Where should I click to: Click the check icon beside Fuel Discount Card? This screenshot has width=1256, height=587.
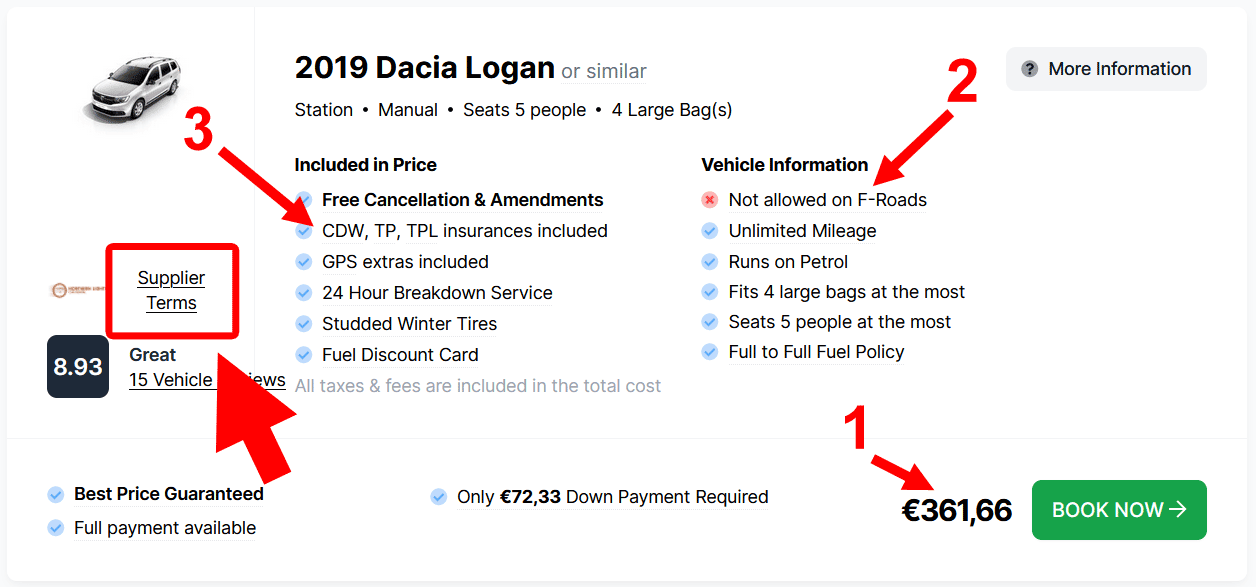coord(304,355)
